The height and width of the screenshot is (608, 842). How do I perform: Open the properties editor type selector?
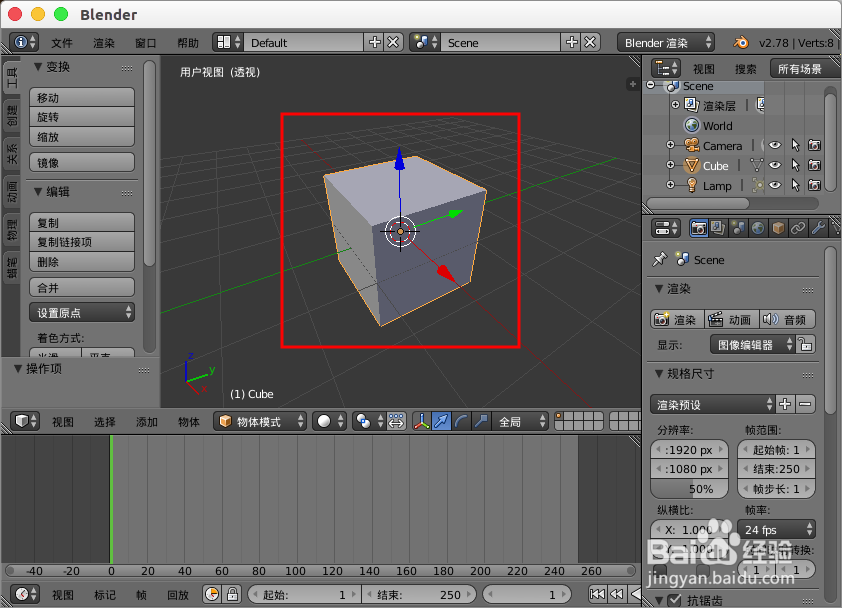(x=666, y=228)
